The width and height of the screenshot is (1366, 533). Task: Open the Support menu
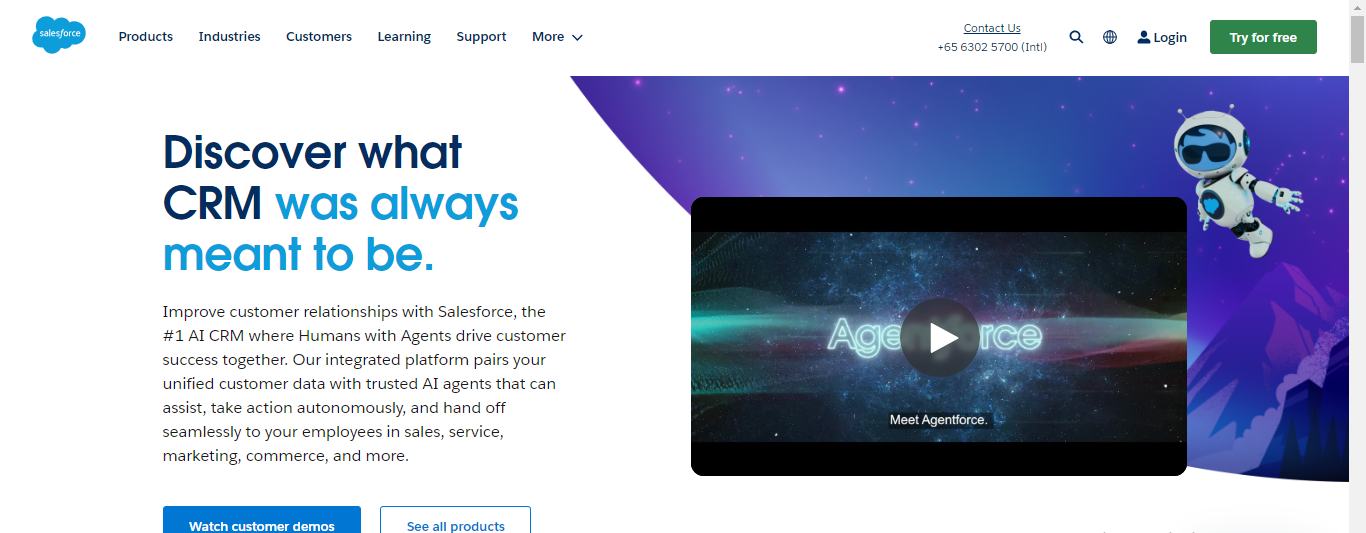click(x=481, y=37)
